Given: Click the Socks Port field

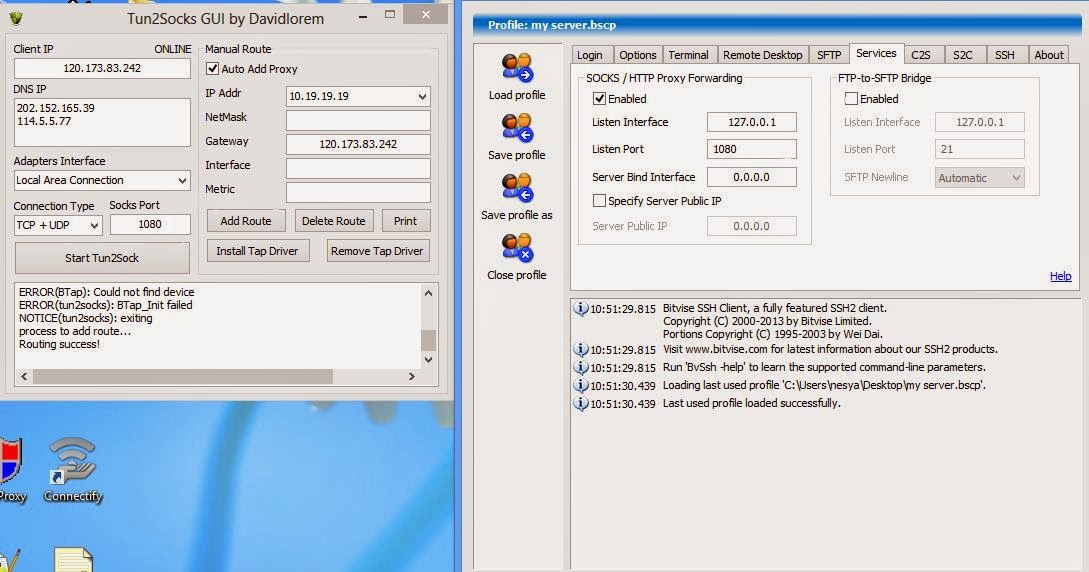Looking at the screenshot, I should coord(150,224).
